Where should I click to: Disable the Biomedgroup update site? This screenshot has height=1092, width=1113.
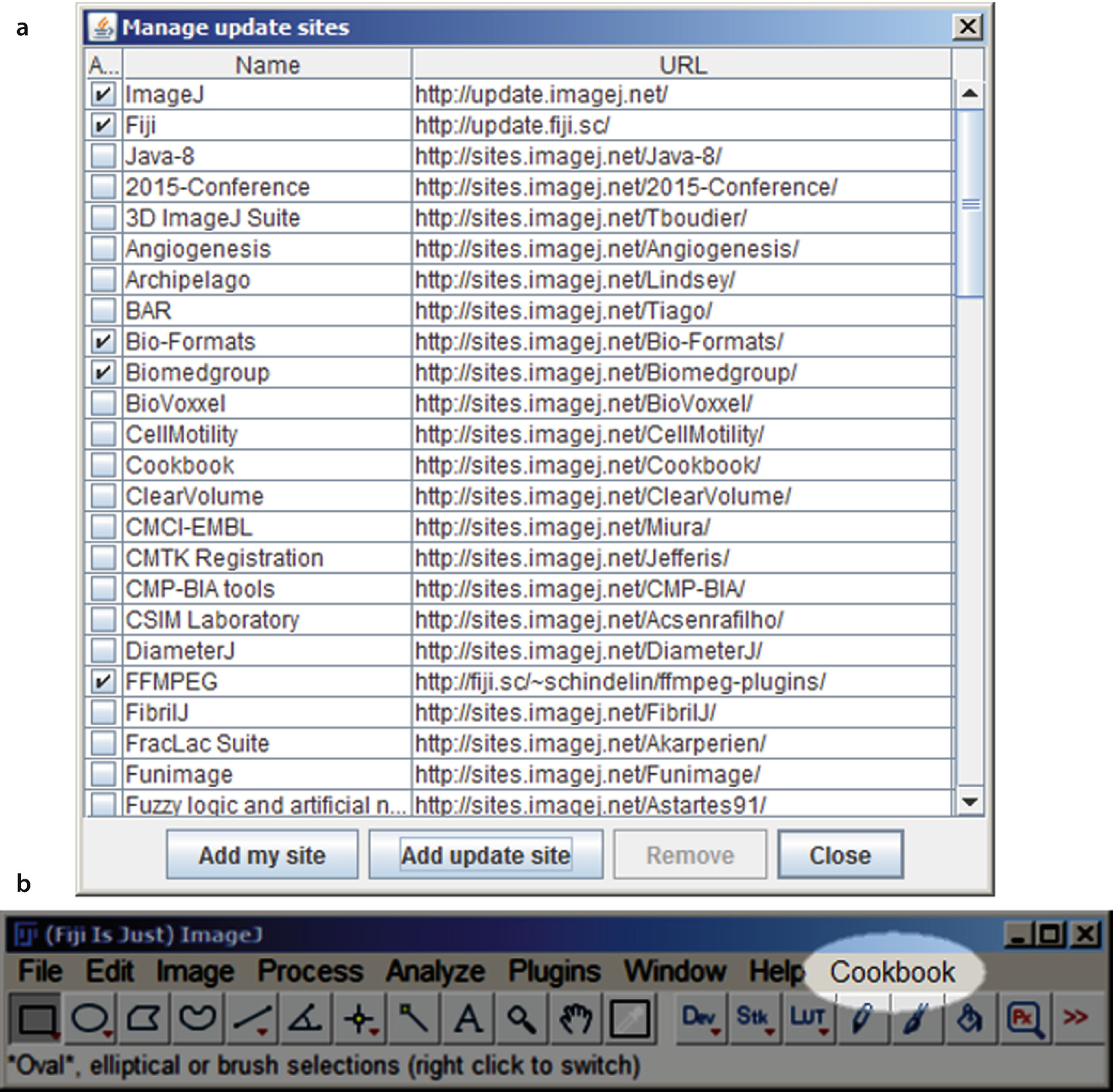coord(103,373)
